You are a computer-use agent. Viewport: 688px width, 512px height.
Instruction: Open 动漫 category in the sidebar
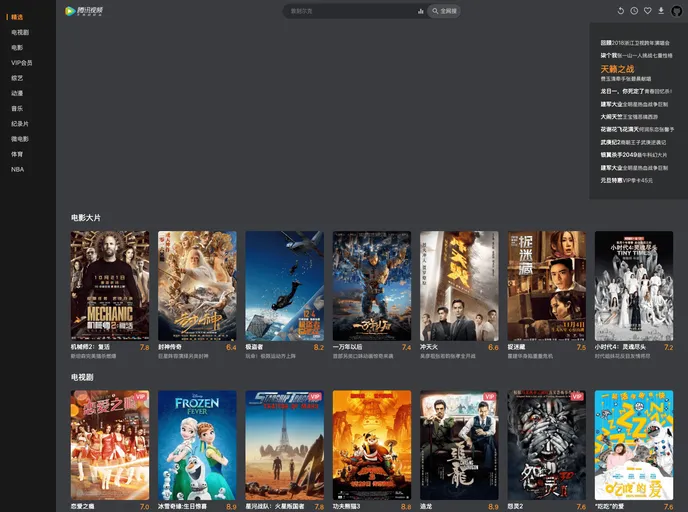[17, 93]
